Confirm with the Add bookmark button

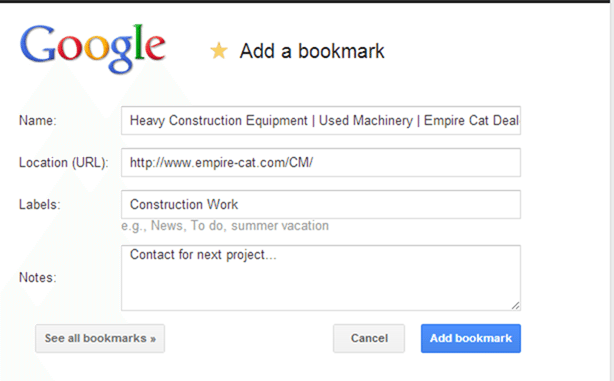(471, 338)
